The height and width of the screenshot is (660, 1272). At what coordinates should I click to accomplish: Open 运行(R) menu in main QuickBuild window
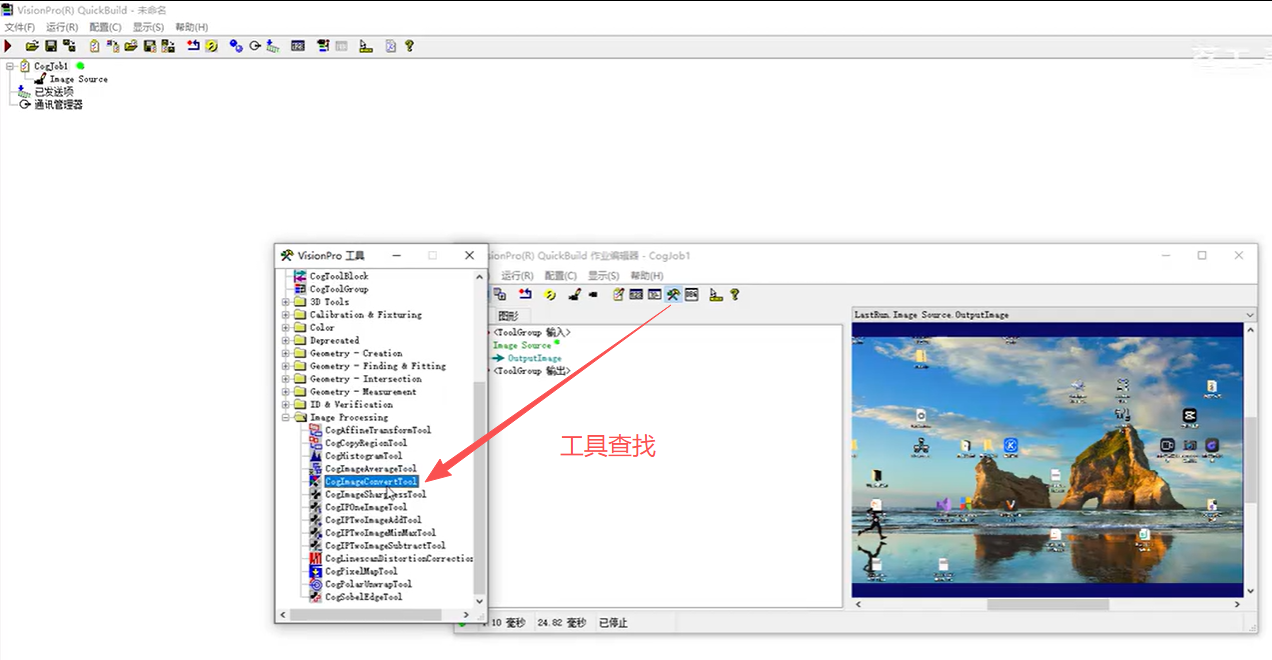coord(62,27)
